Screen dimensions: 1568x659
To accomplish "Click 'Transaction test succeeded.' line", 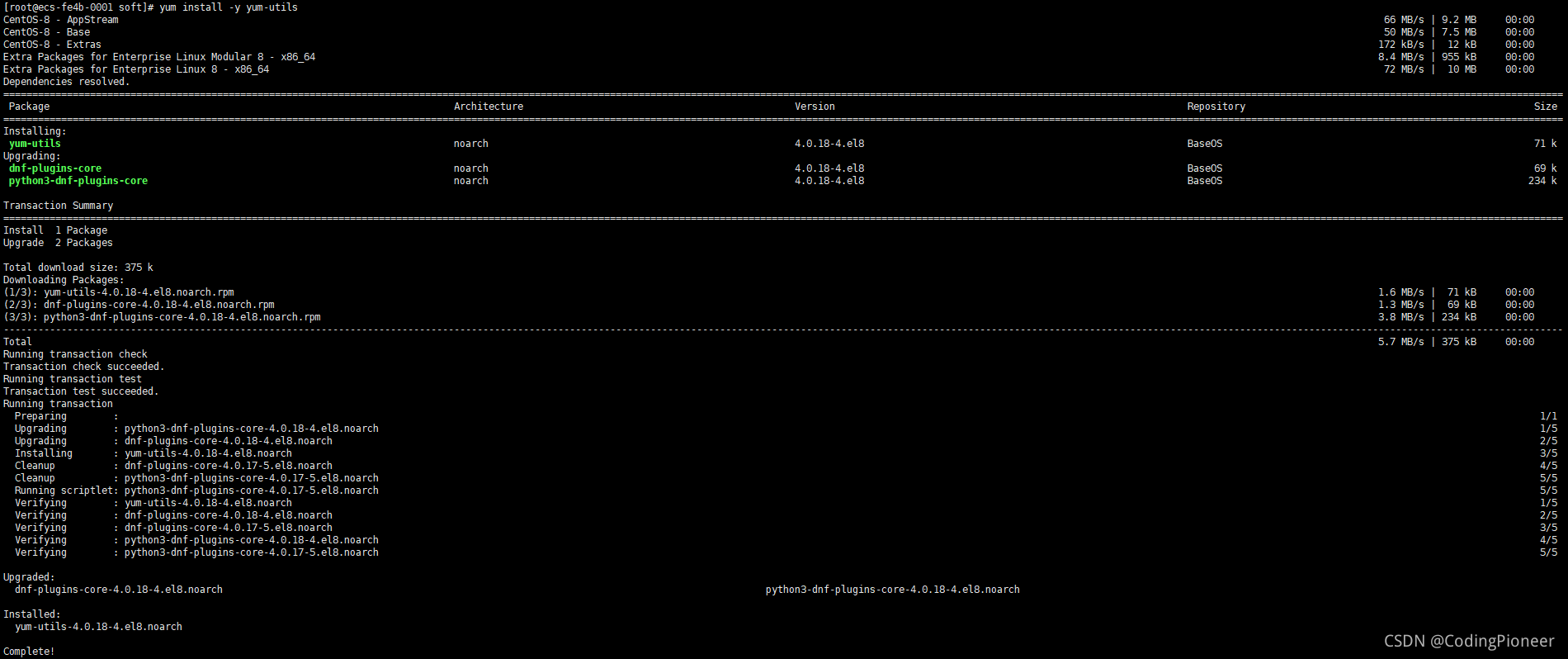I will coord(82,391).
